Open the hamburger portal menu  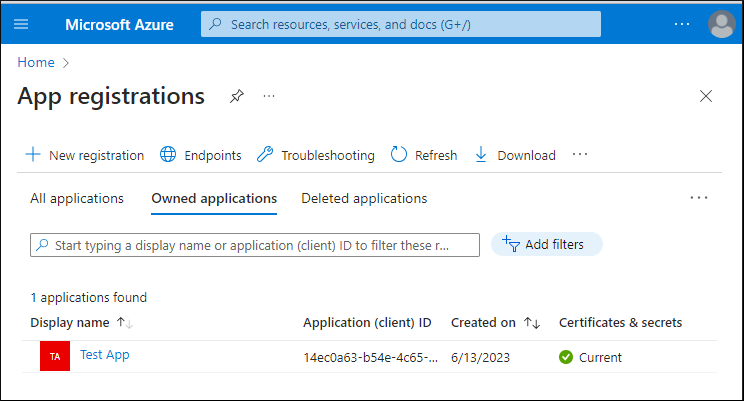(x=21, y=24)
